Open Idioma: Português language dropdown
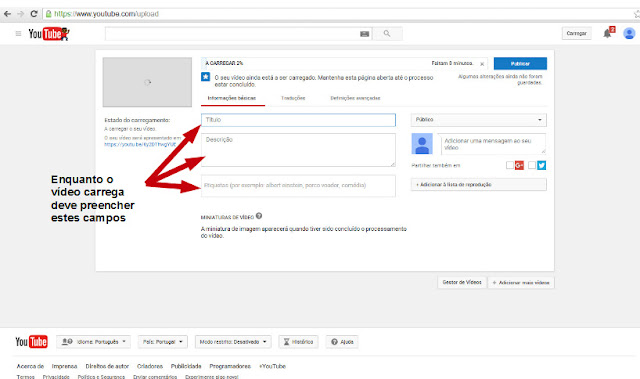Screen dimensions: 640x379 point(94,342)
